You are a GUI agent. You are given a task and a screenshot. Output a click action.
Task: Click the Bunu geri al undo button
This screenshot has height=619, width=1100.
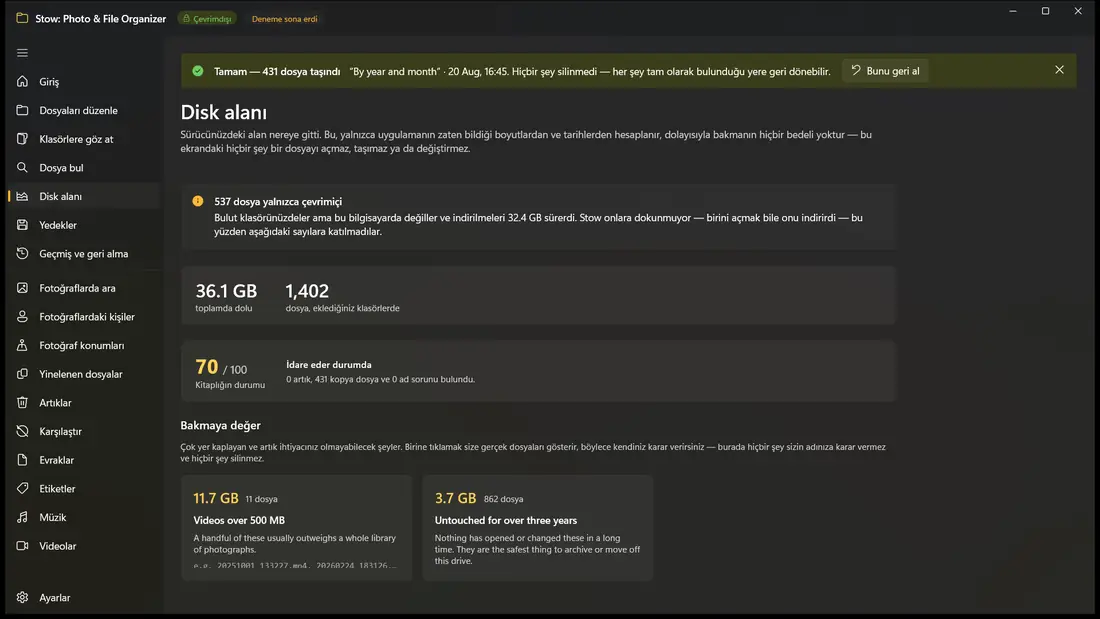885,71
